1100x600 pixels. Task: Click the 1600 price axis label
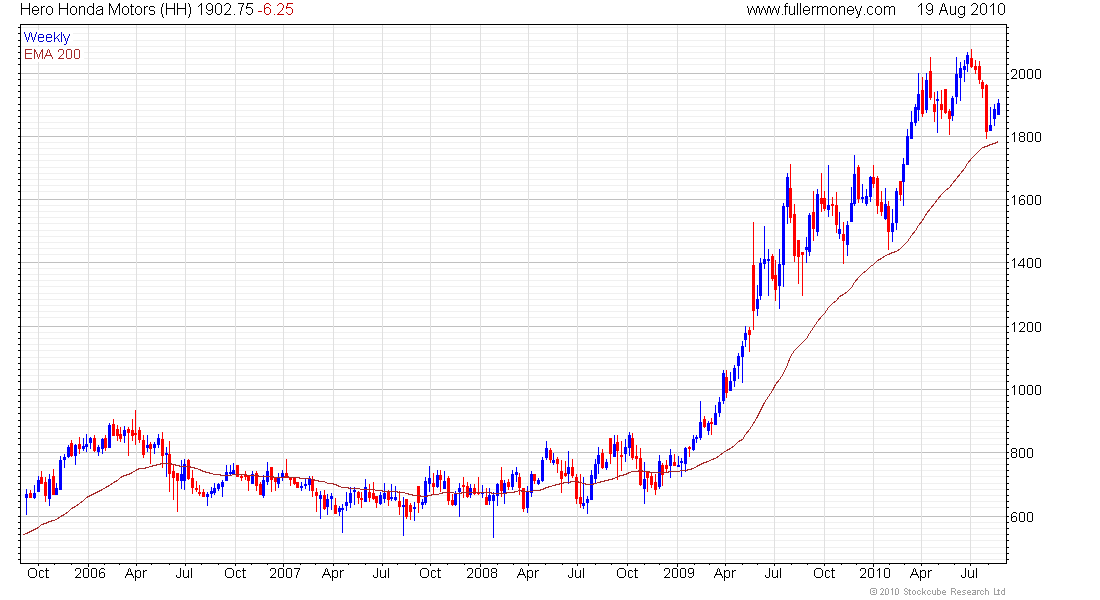point(1026,201)
